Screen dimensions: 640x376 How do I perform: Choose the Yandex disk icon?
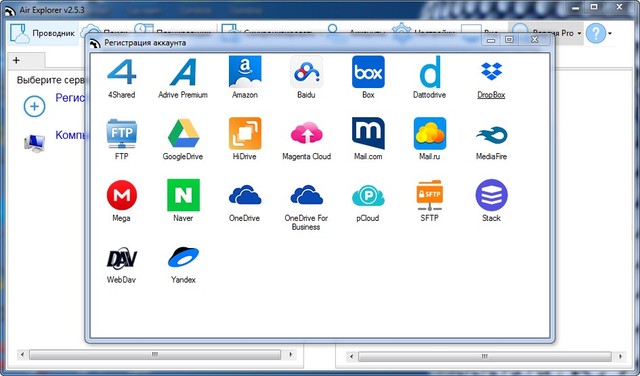pyautogui.click(x=183, y=257)
